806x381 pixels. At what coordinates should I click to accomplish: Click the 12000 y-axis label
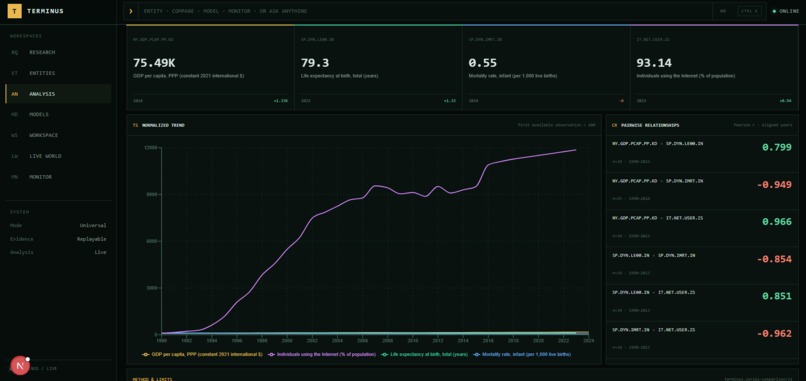(x=150, y=148)
